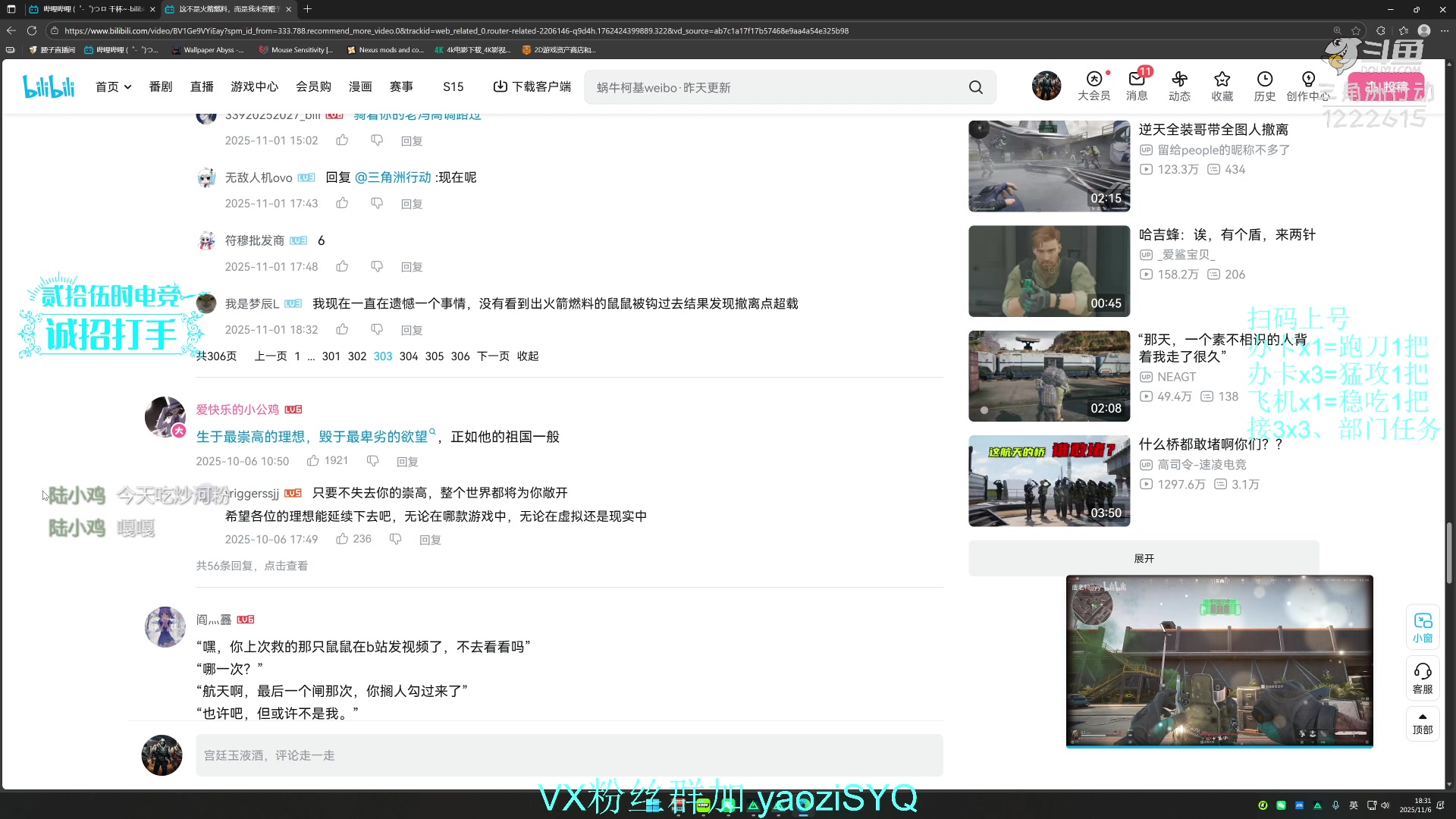Image resolution: width=1456 pixels, height=819 pixels.
Task: Open the 赛事 menu item
Action: 401,86
